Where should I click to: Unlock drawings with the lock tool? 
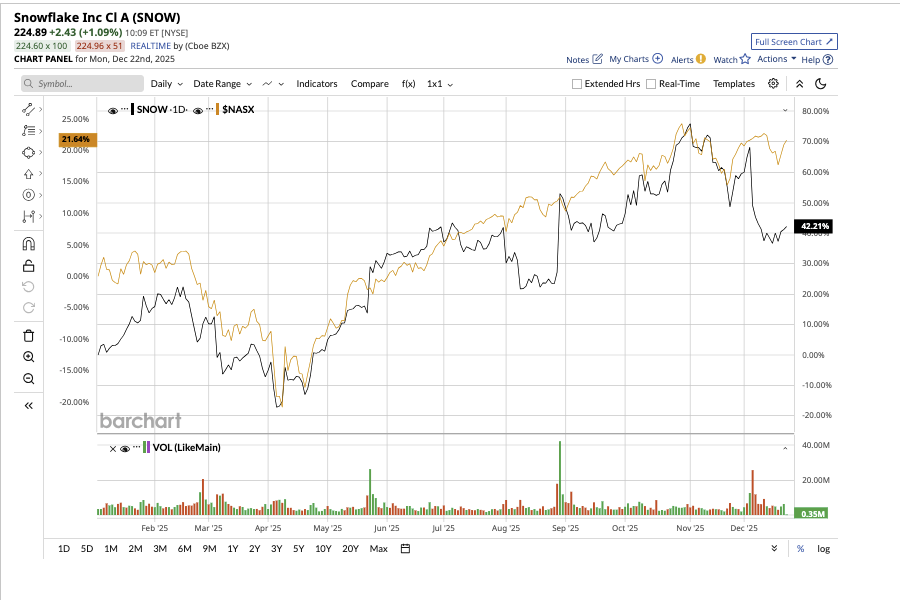click(x=27, y=265)
